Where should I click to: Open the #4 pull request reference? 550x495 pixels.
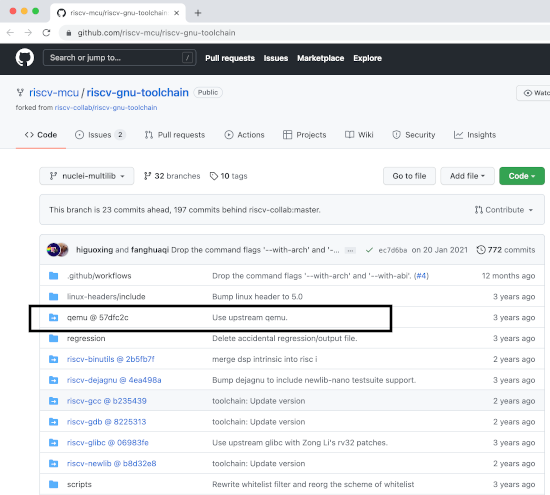pyautogui.click(x=421, y=276)
